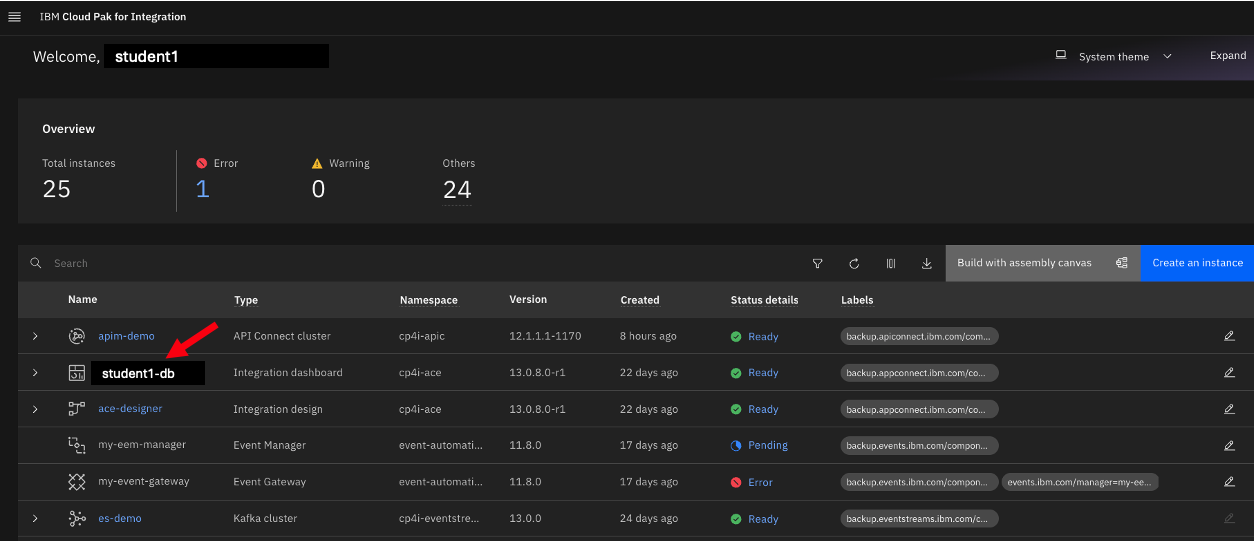Edit the apim-demo instance
The height and width of the screenshot is (541, 1254).
[1230, 336]
